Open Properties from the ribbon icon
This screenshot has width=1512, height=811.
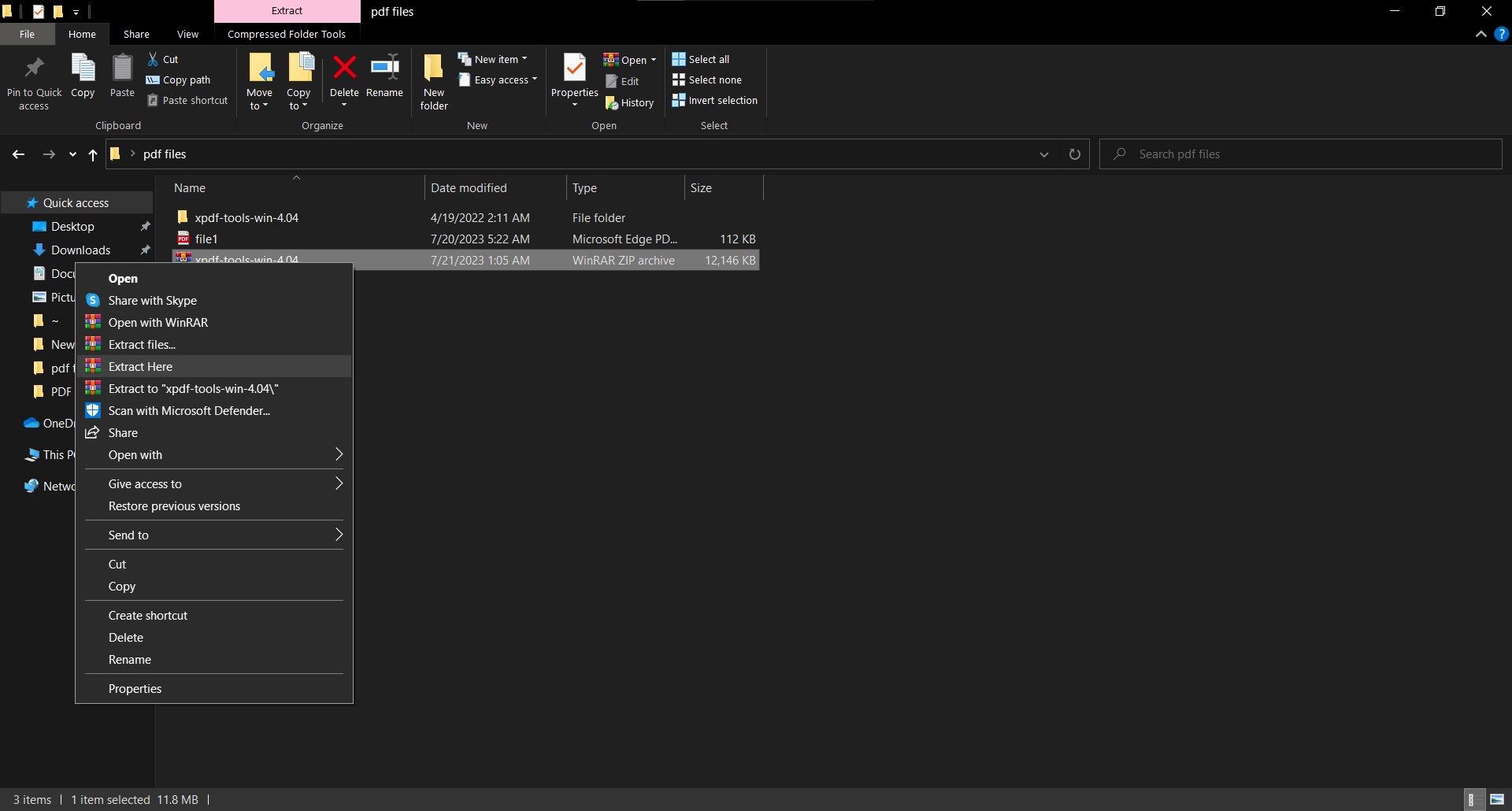pyautogui.click(x=574, y=76)
